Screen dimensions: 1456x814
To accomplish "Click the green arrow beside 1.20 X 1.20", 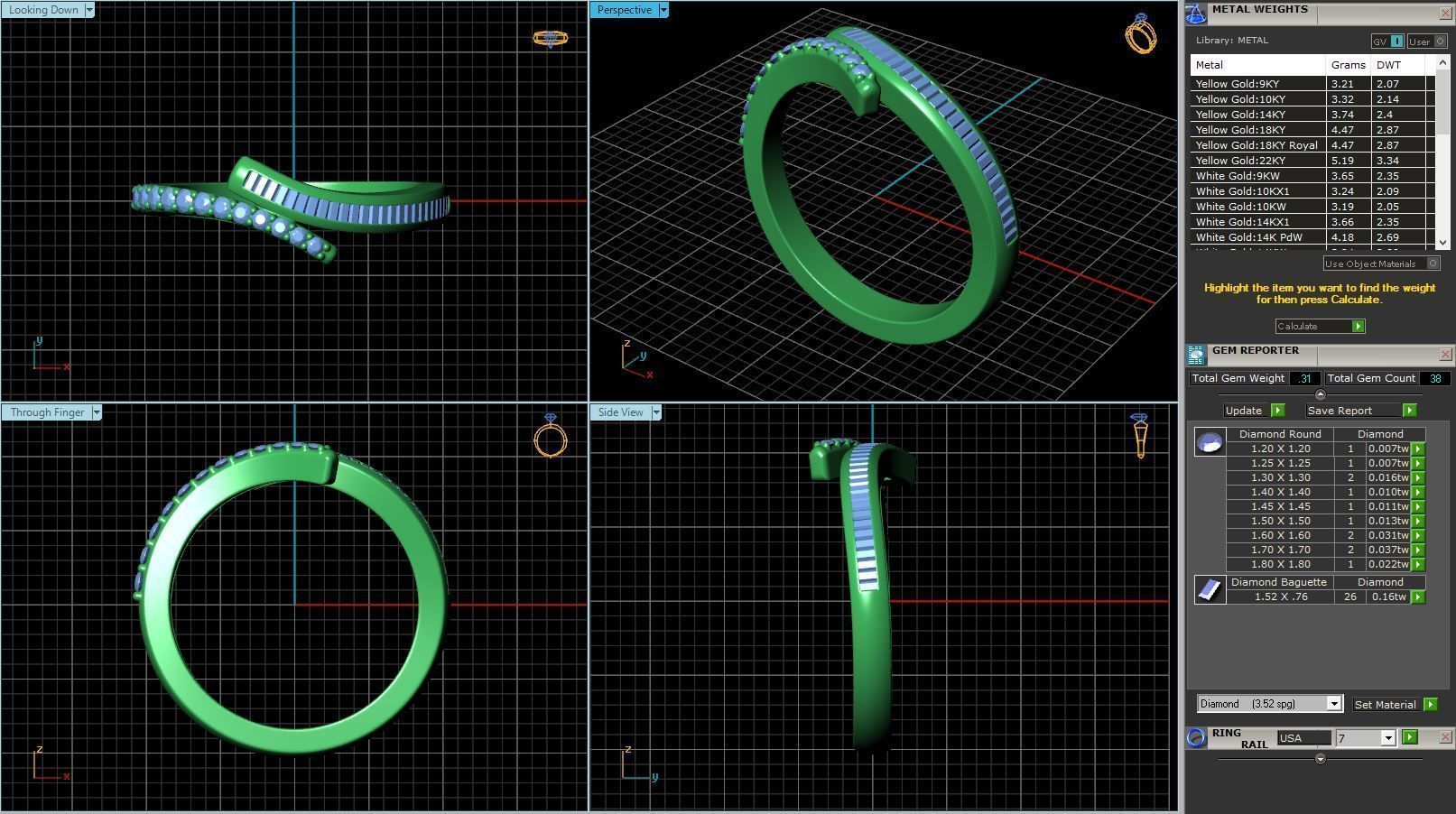I will [1418, 449].
